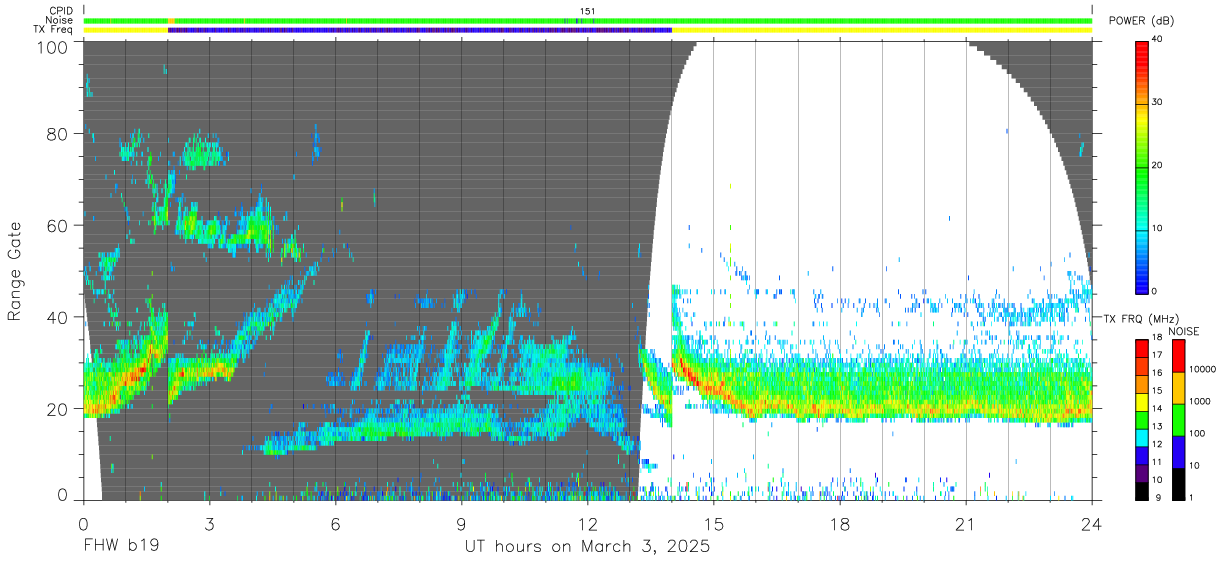The width and height of the screenshot is (1228, 567).
Task: Click power colorbar tick label '40'
Action: click(1159, 40)
